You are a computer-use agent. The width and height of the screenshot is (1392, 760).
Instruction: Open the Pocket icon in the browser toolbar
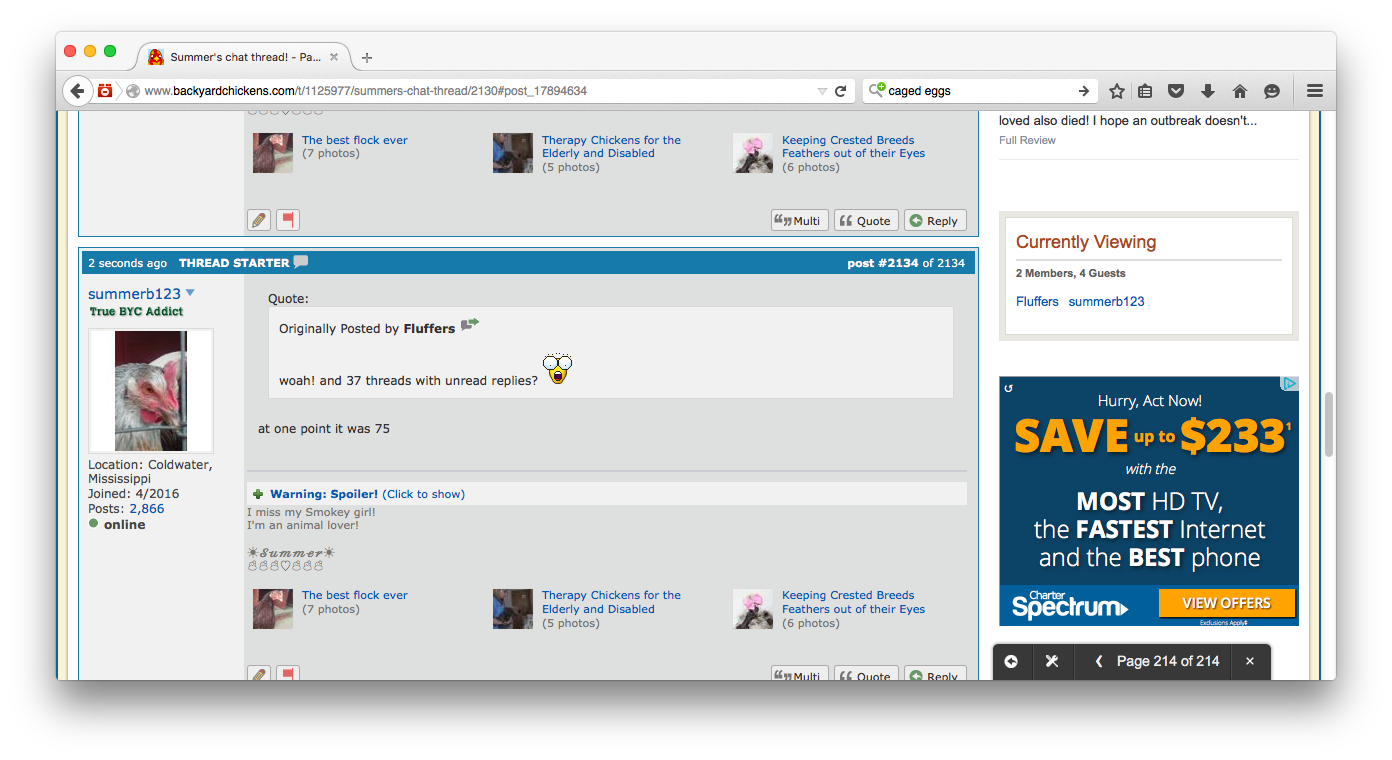1177,91
